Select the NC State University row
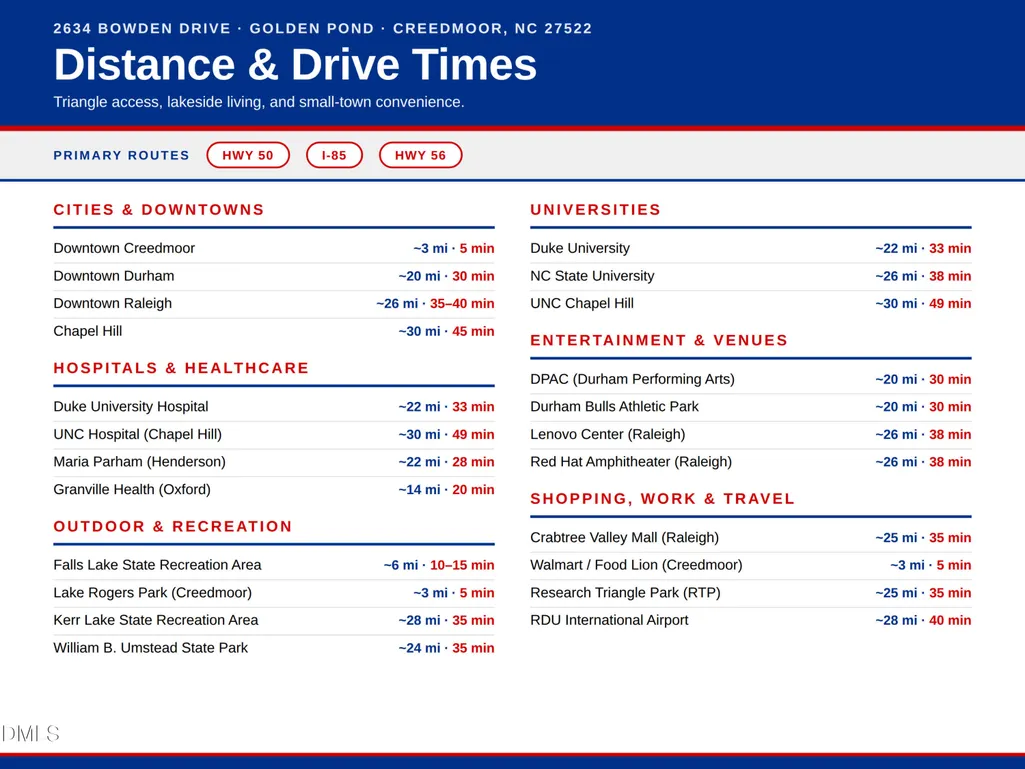This screenshot has width=1025, height=769. (x=750, y=276)
